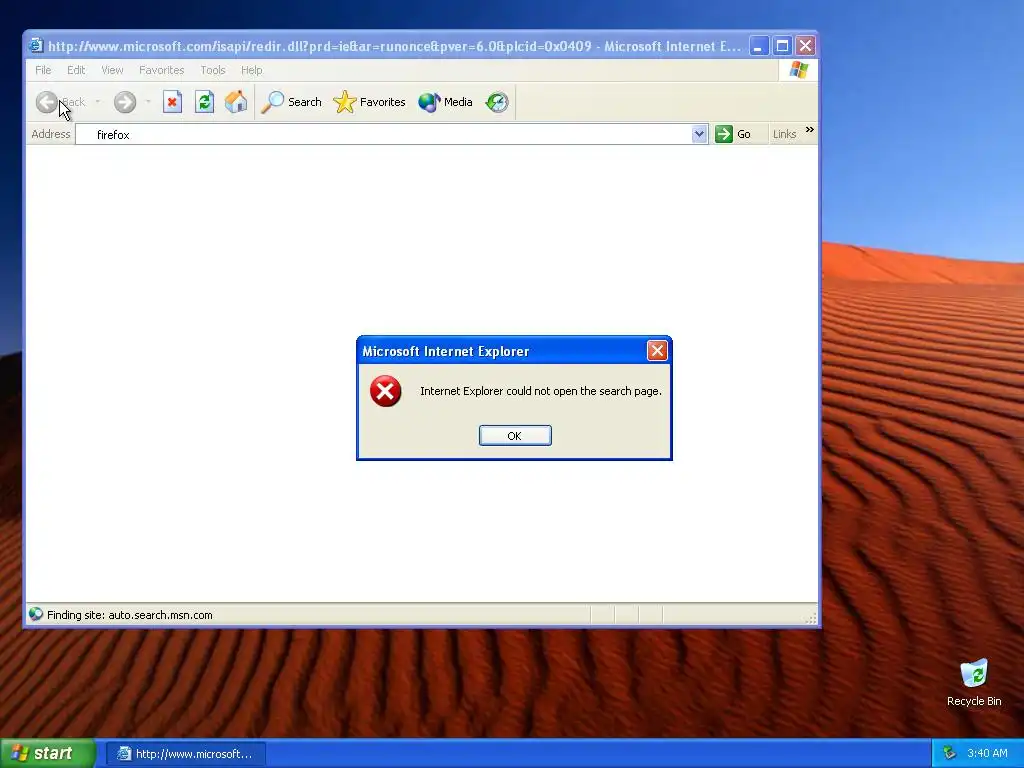This screenshot has height=768, width=1024.
Task: Click the red error icon in dialog
Action: tap(385, 391)
